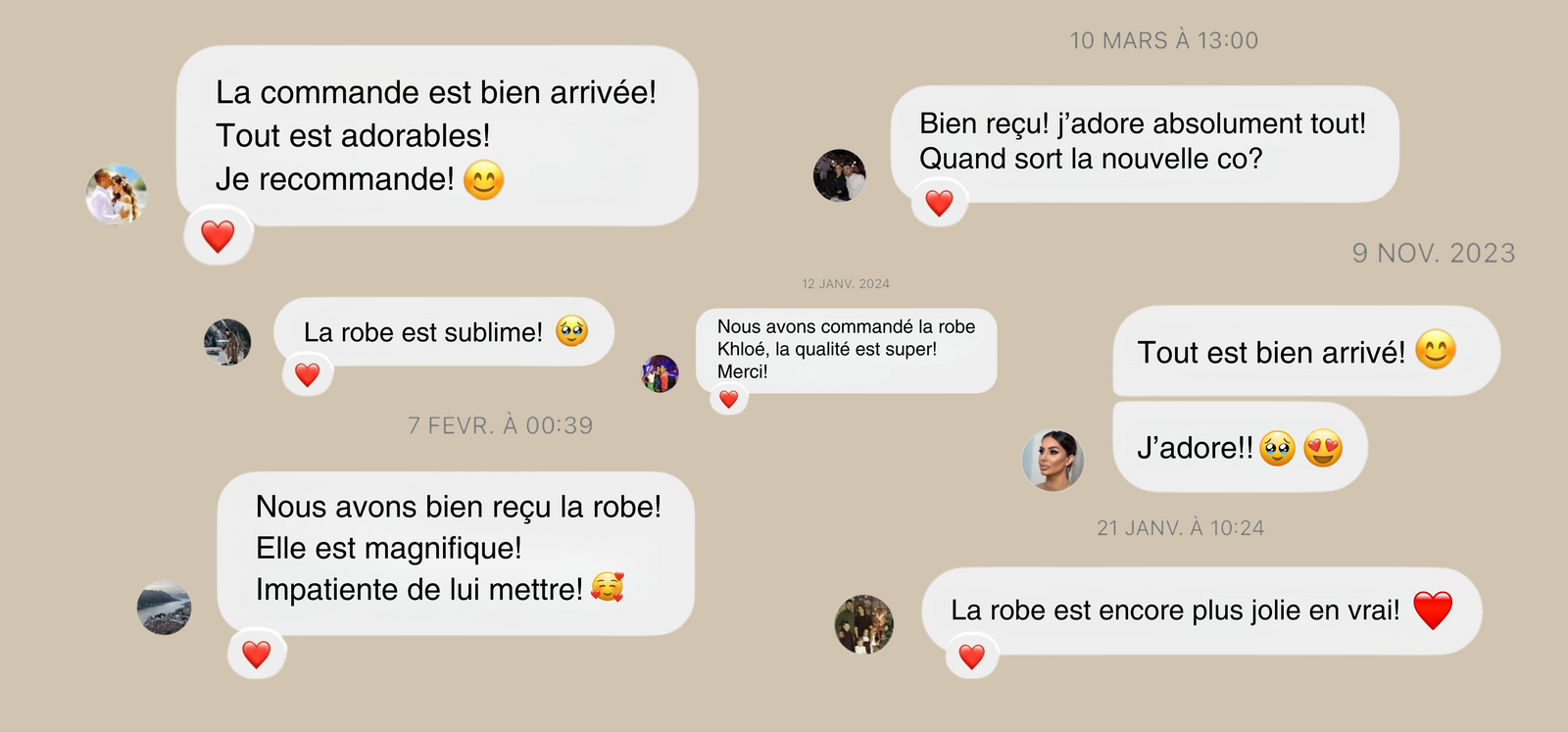
Task: Click heart-eyes emoji in 'J'adore!!' bubble
Action: click(1323, 448)
